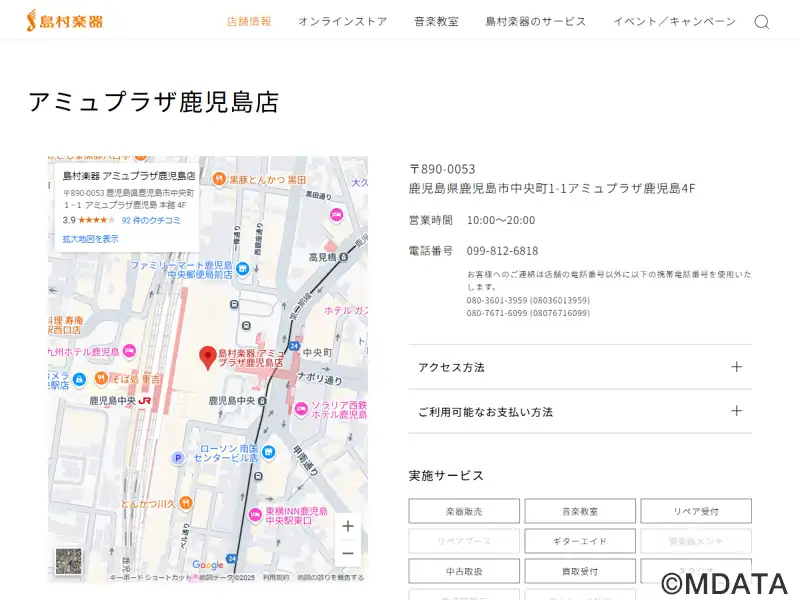Image resolution: width=800 pixels, height=600 pixels.
Task: Click the リペアブース service button
Action: coord(464,541)
